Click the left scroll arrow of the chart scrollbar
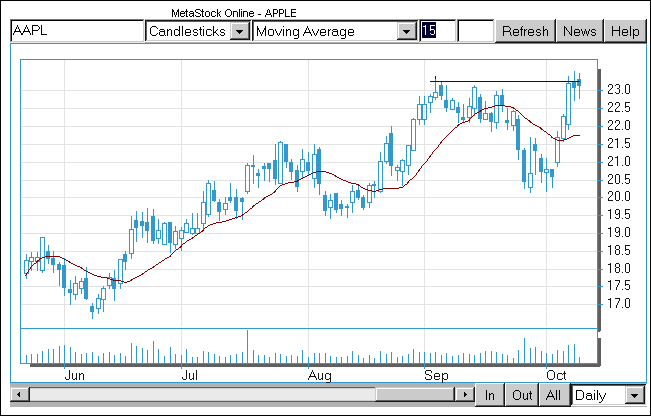This screenshot has height=416, width=651. point(20,394)
